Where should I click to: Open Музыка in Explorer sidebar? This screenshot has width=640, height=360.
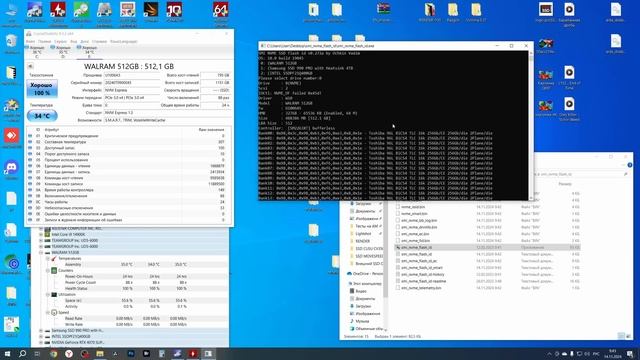coord(362,321)
